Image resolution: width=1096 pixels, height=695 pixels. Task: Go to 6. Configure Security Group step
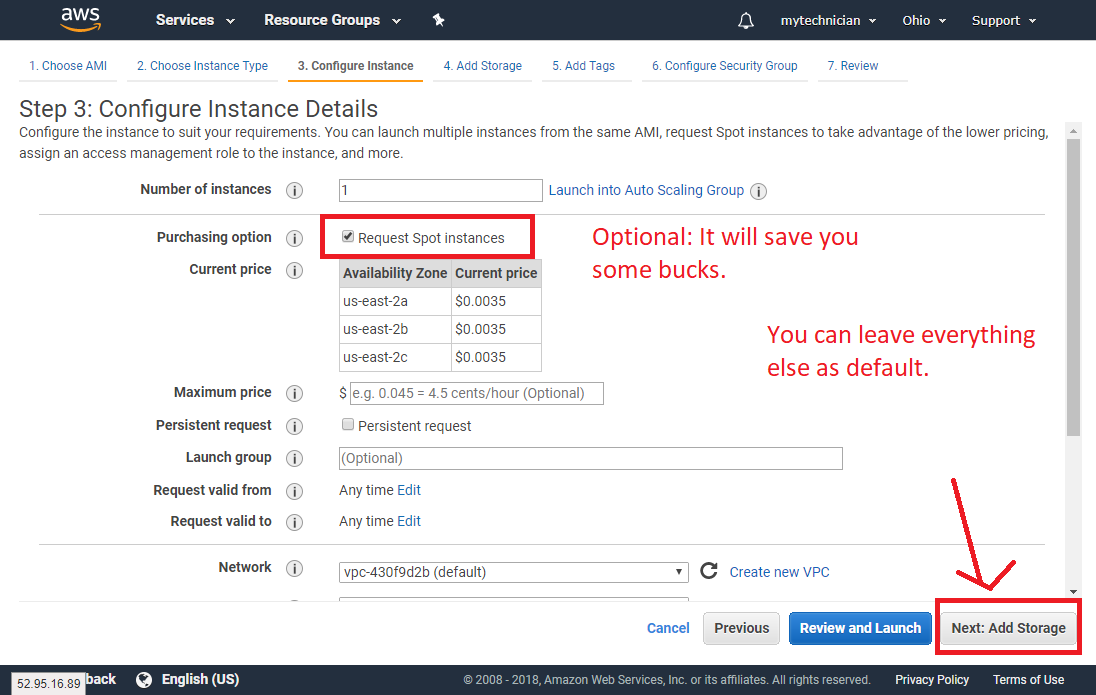[x=725, y=66]
